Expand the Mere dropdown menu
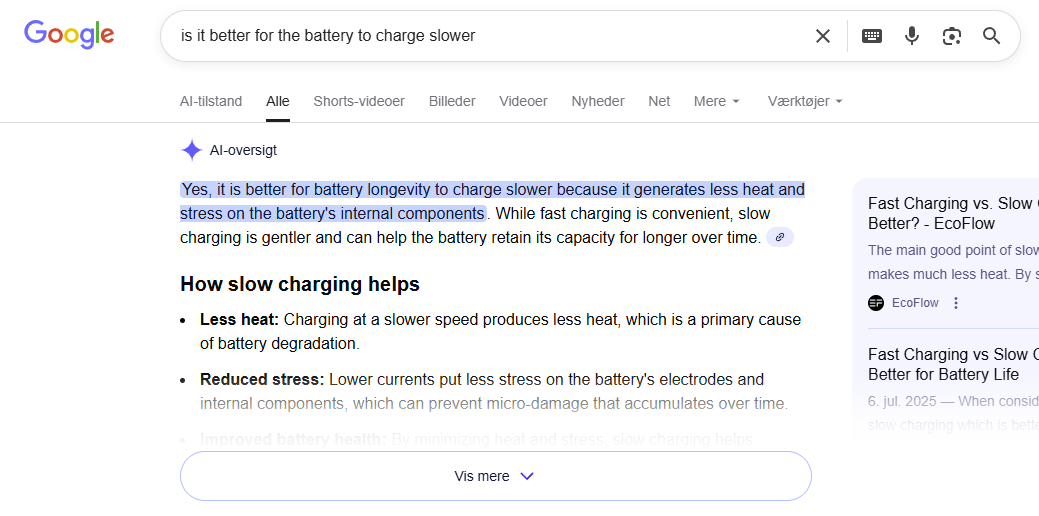Image resolution: width=1039 pixels, height=516 pixels. 716,101
